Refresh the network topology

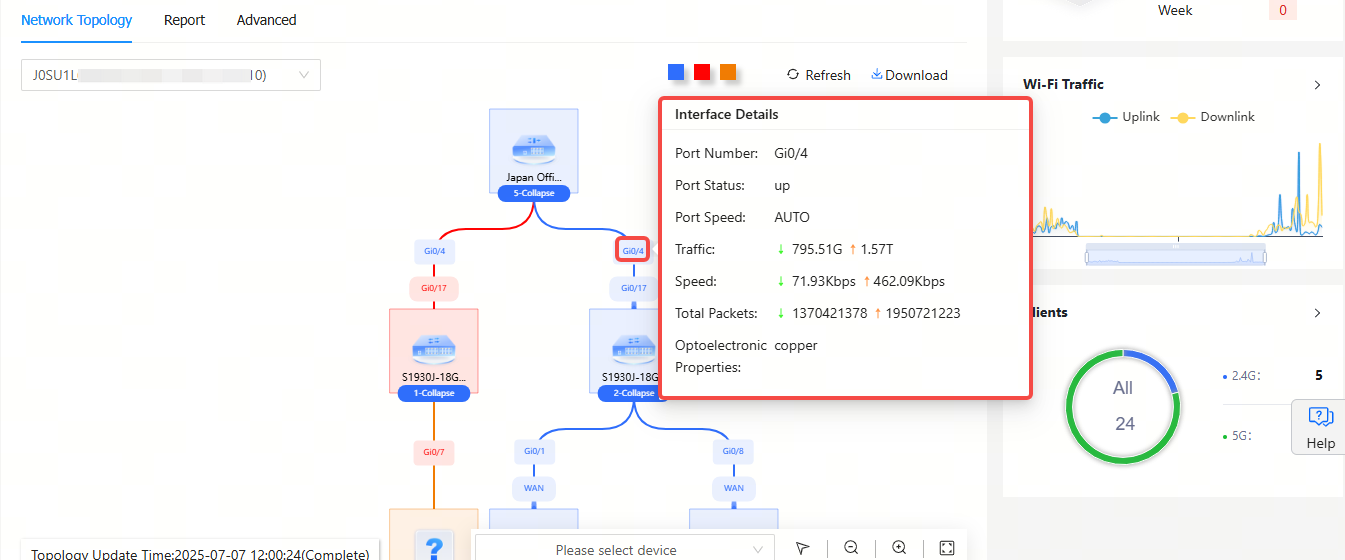[x=818, y=75]
